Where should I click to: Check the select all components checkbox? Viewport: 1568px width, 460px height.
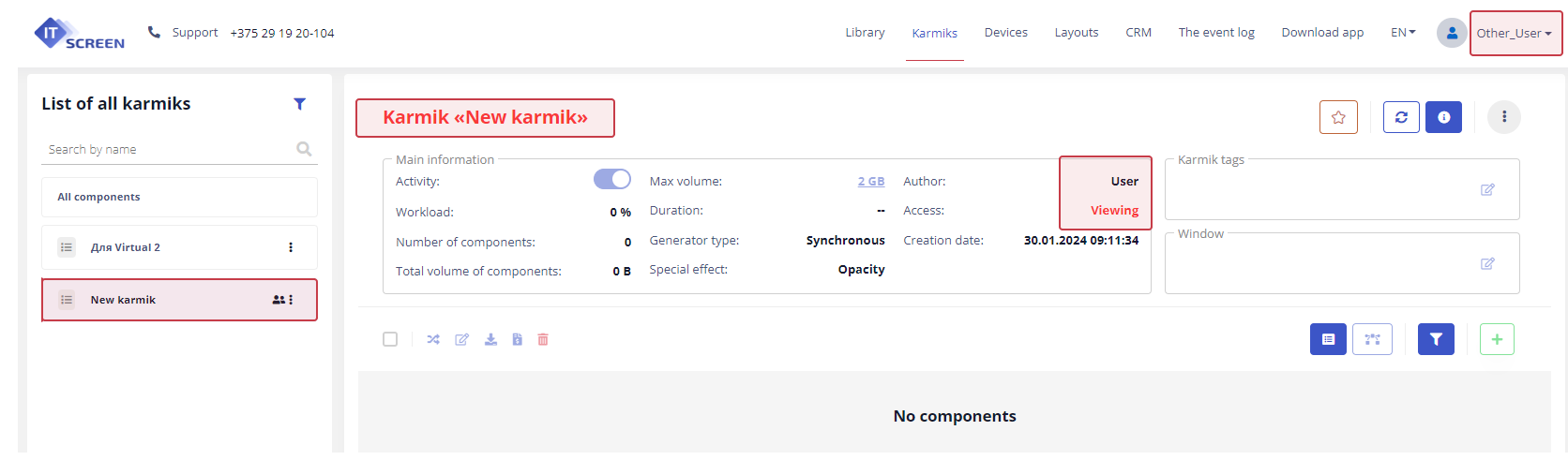390,339
